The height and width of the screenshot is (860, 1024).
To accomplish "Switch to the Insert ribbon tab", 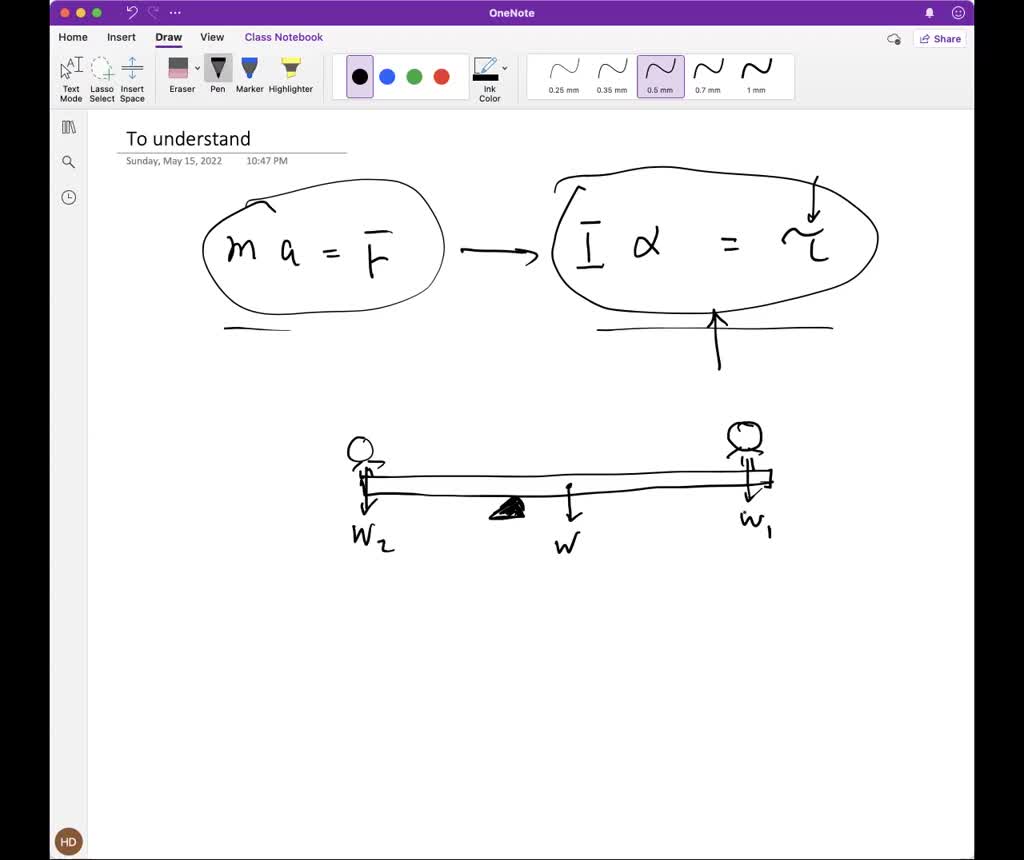I will [x=121, y=37].
